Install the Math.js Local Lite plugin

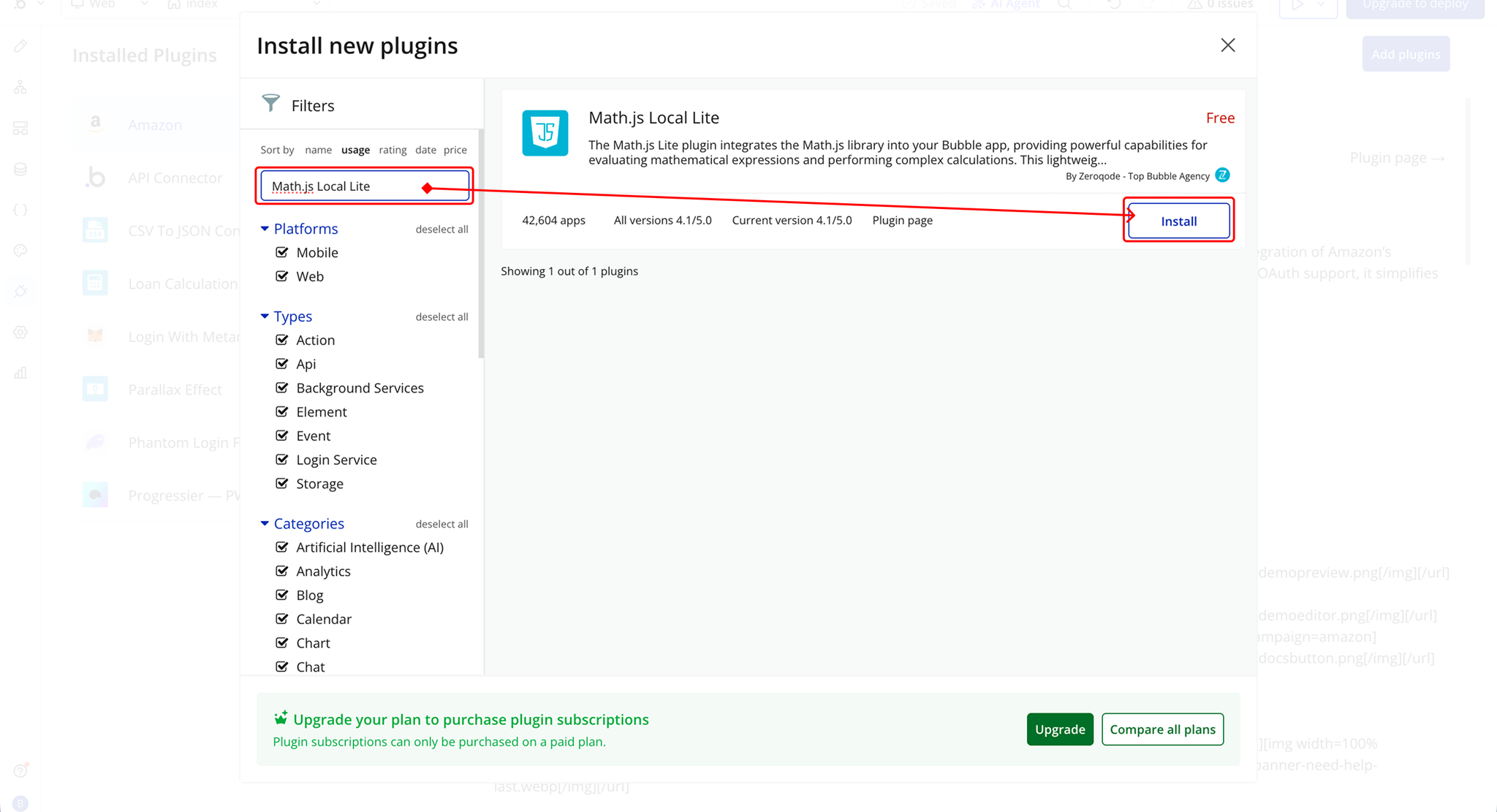[1178, 221]
